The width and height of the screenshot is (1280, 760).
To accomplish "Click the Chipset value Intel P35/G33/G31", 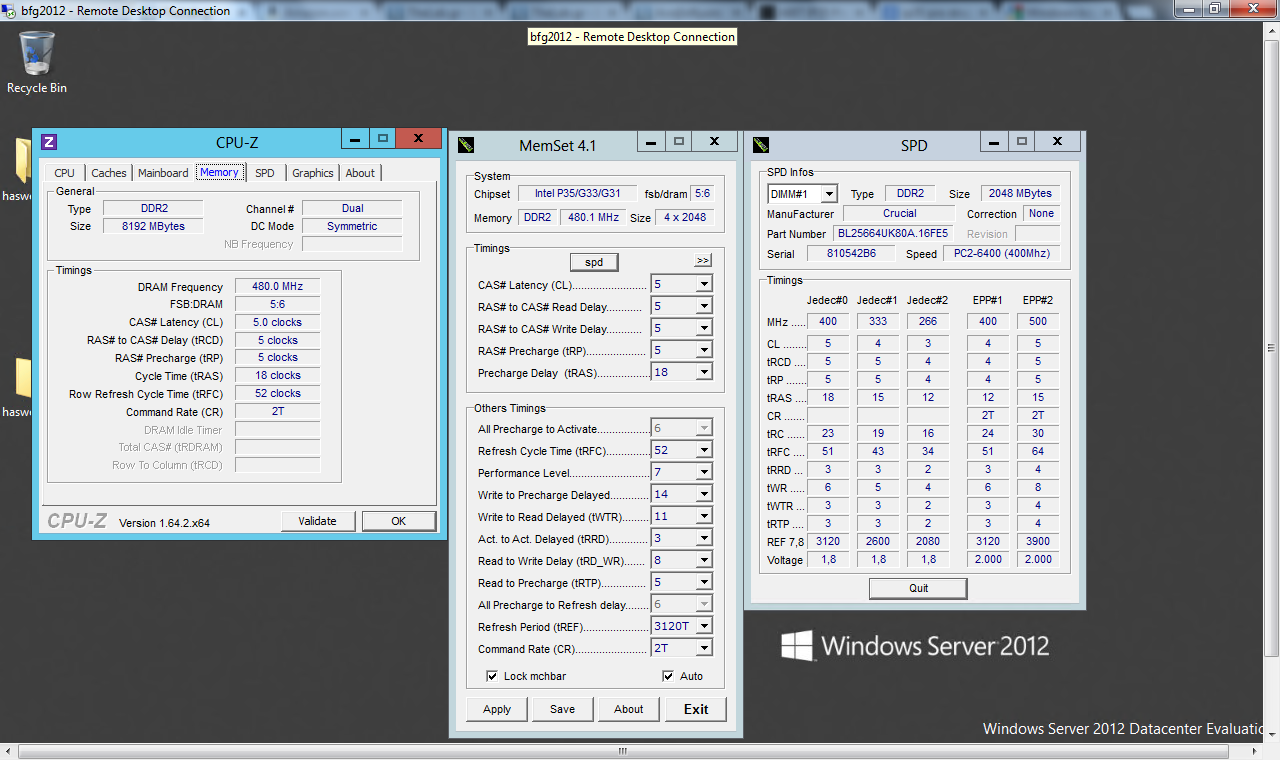I will click(x=578, y=193).
